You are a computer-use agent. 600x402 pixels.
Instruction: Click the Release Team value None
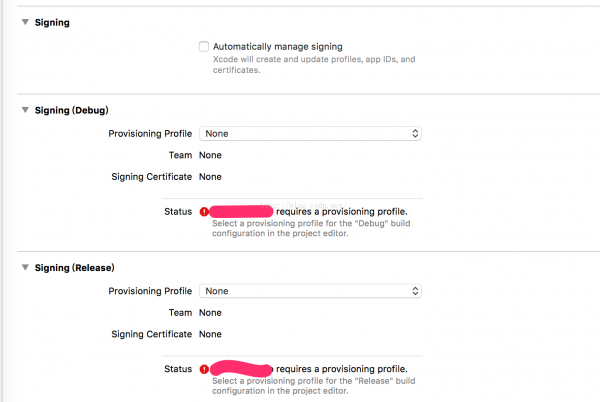[x=210, y=313]
